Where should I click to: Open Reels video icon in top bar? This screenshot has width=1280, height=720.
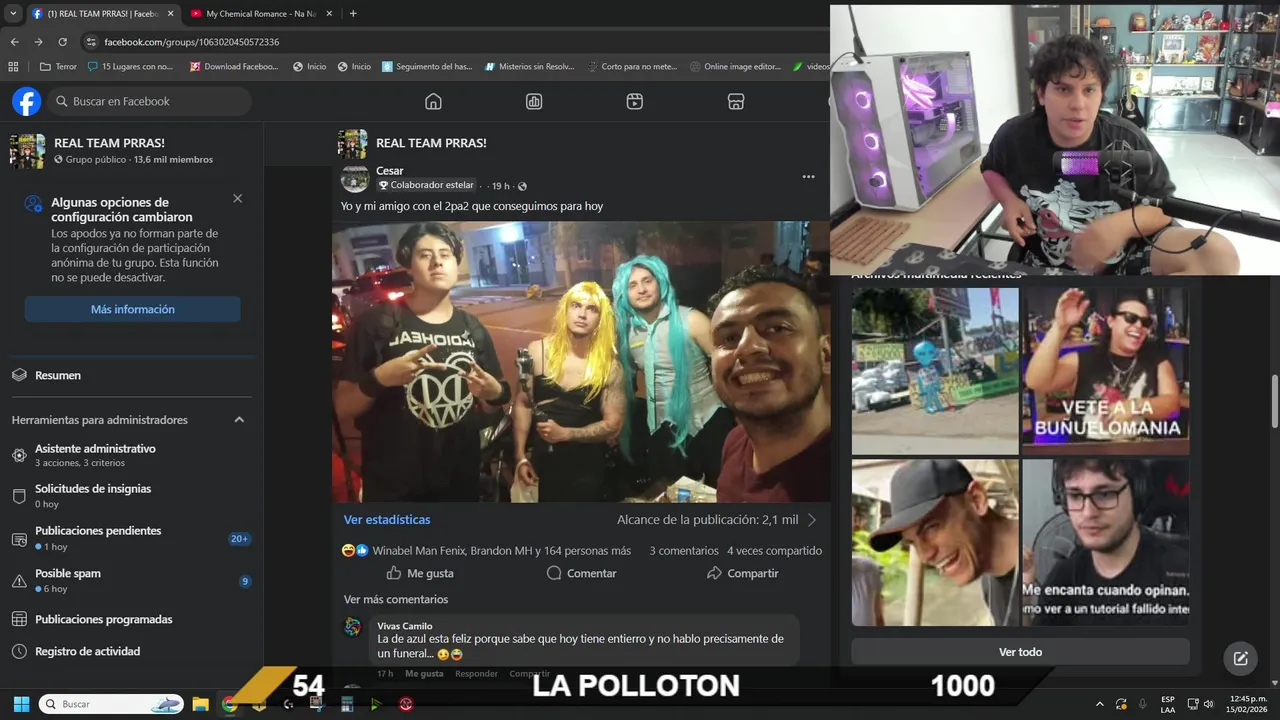click(x=634, y=101)
